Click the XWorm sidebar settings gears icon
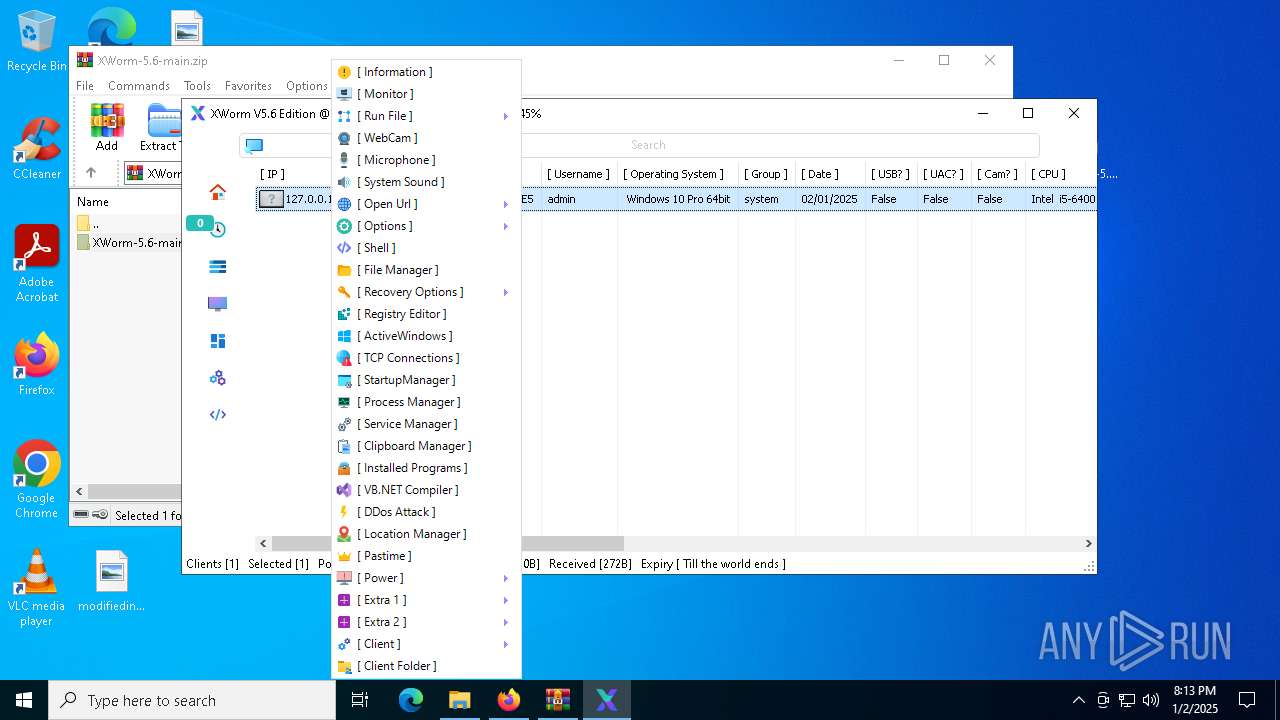 [x=217, y=378]
